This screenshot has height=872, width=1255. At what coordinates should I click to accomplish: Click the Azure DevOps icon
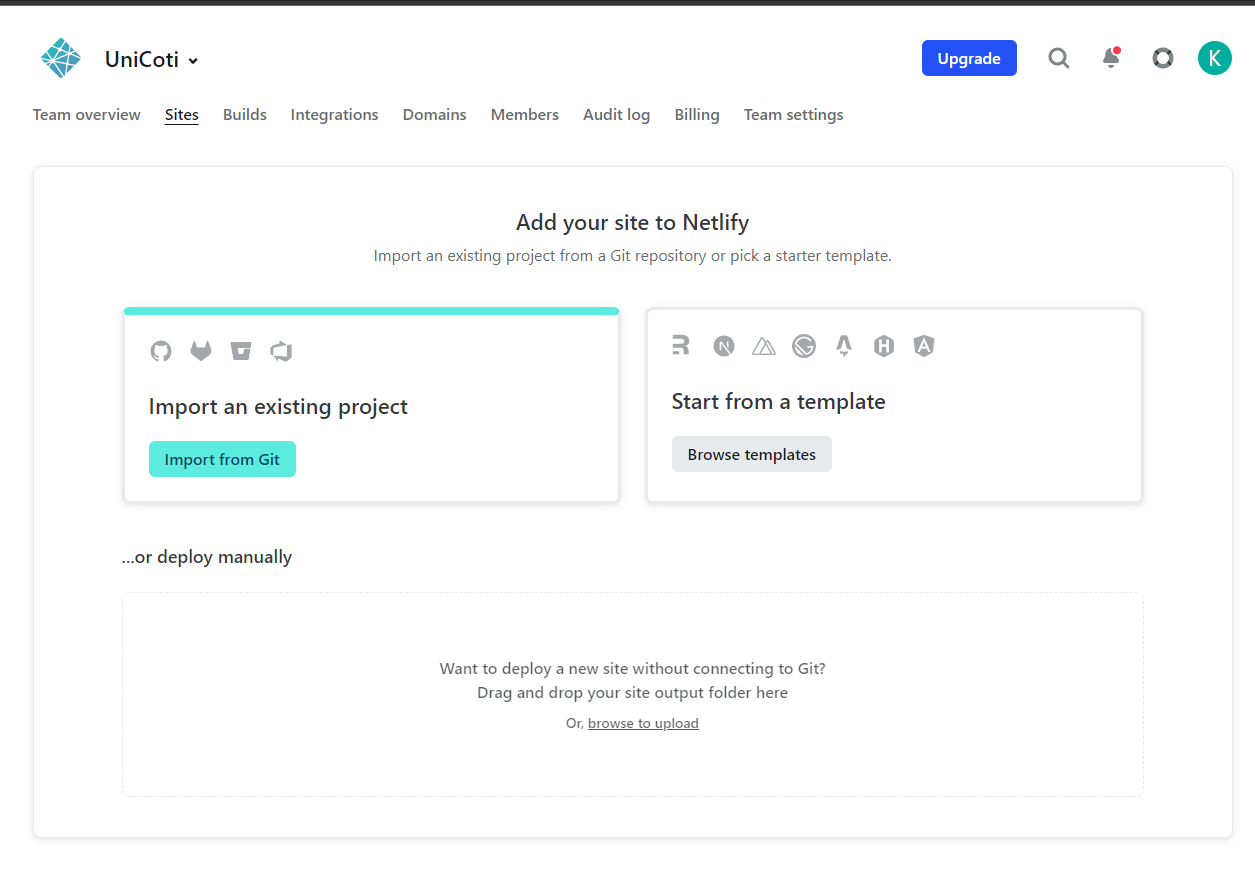[281, 351]
